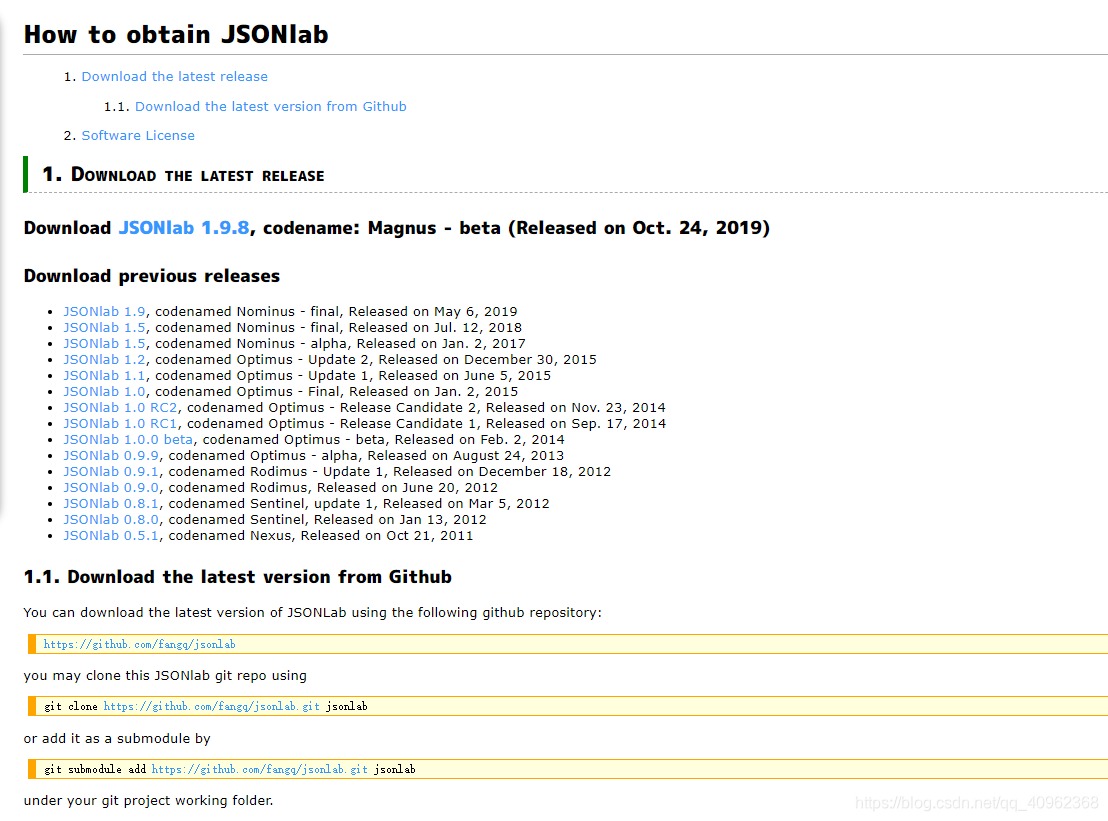This screenshot has height=821, width=1108.
Task: Open JSONlab 1.5 alpha released Jan. 2, 2017
Action: pyautogui.click(x=105, y=343)
